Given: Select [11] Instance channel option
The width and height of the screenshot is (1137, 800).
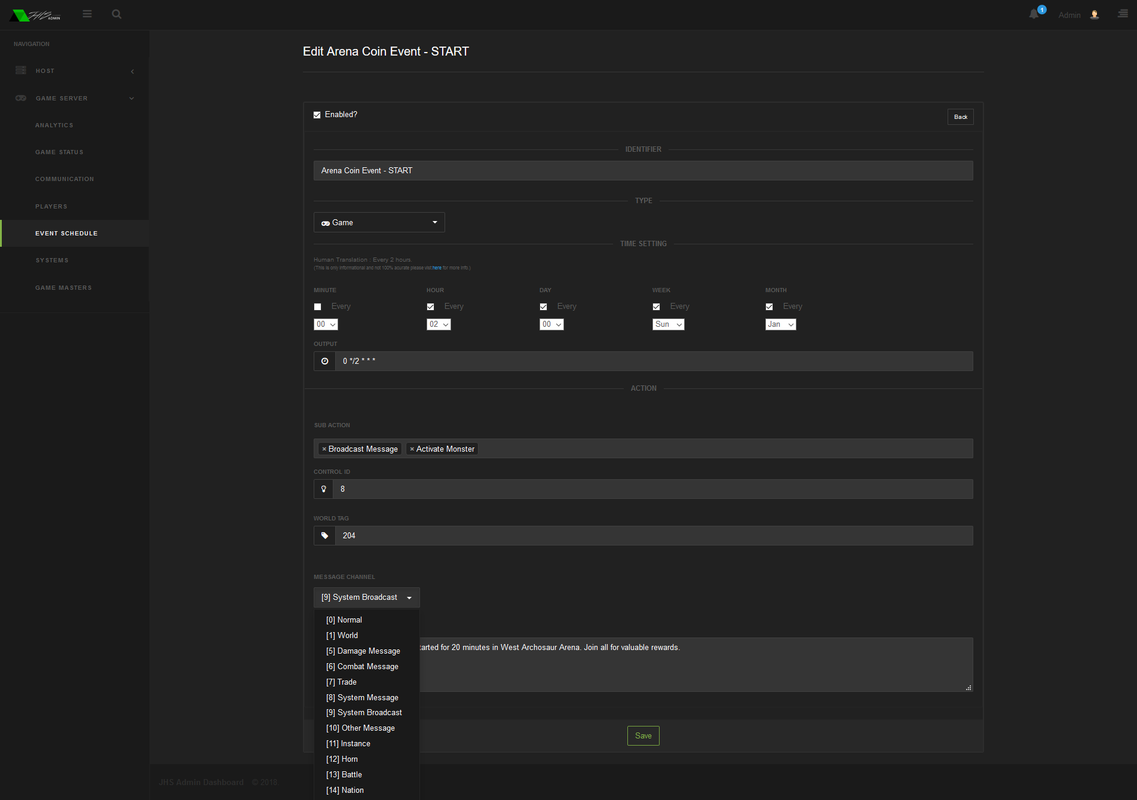Looking at the screenshot, I should tap(366, 744).
